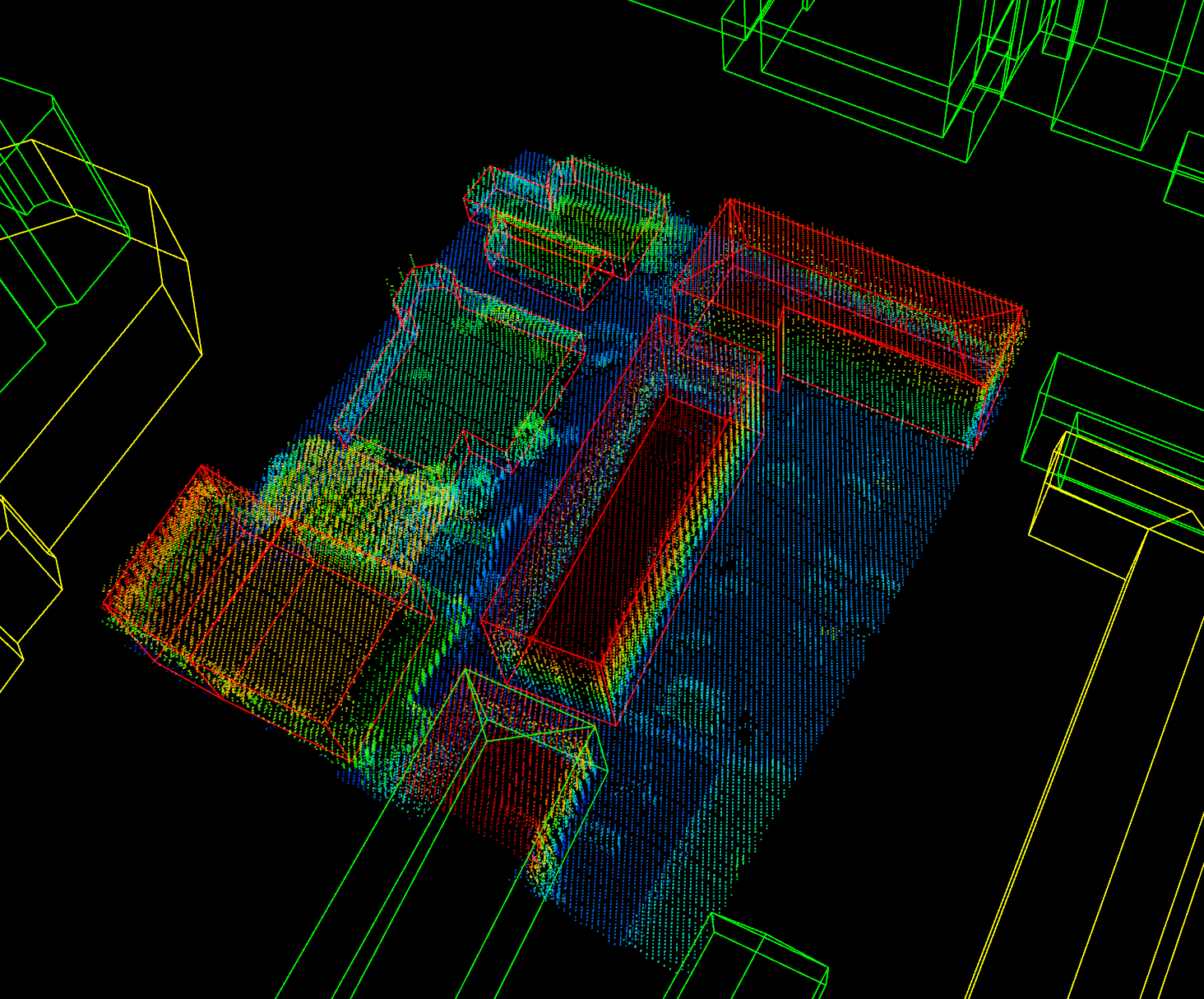The width and height of the screenshot is (1204, 999).
Task: Click the long yellow wireframe at bottom right
Action: coord(1094,781)
